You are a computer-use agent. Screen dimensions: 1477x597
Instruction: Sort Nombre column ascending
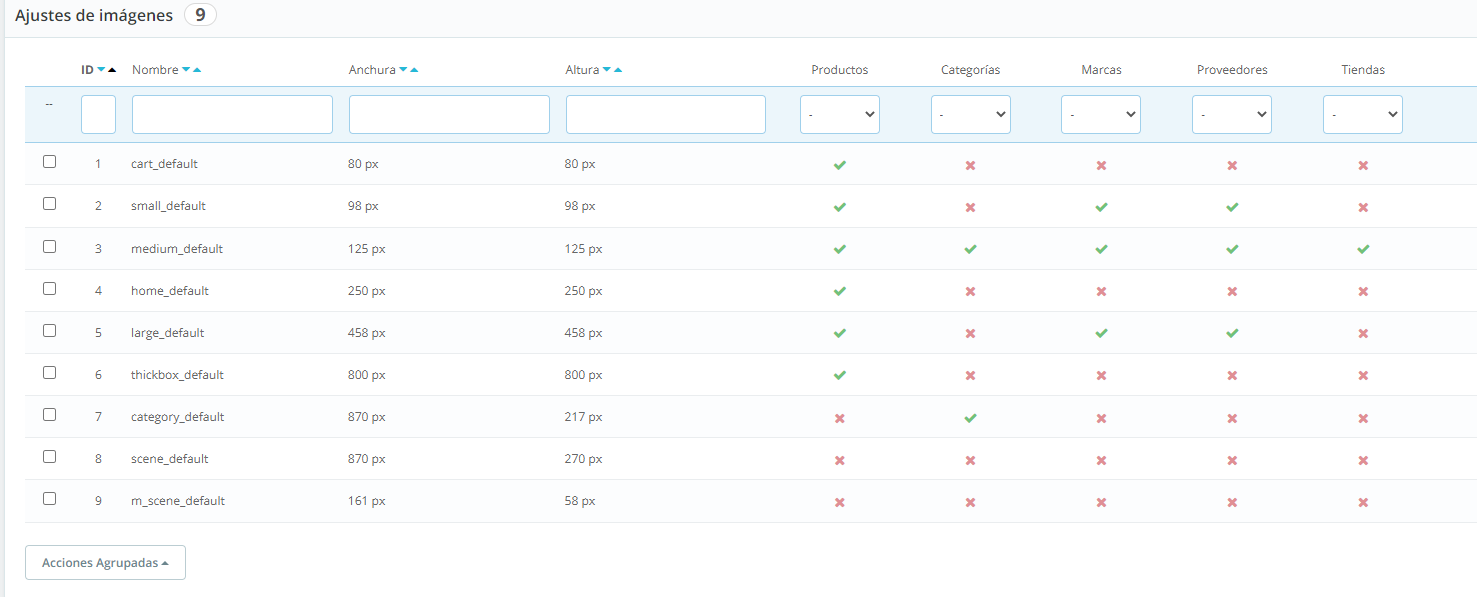(197, 70)
